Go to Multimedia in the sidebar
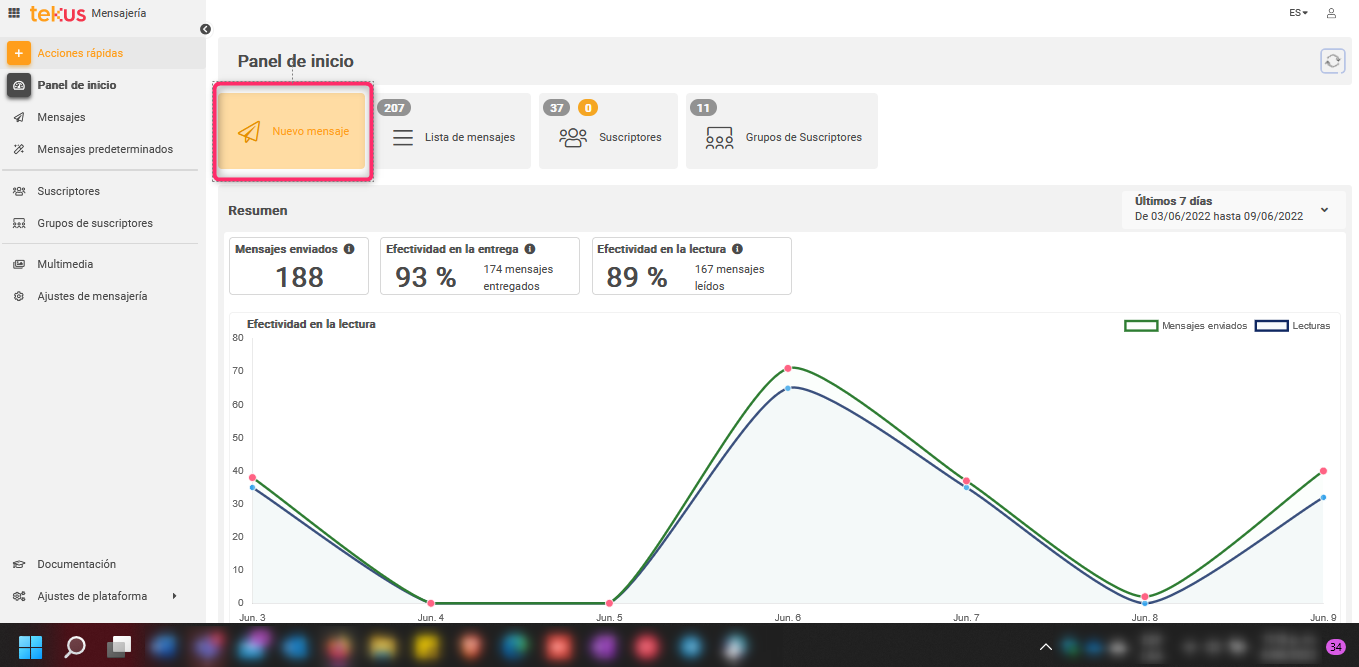This screenshot has width=1359, height=667. tap(65, 264)
